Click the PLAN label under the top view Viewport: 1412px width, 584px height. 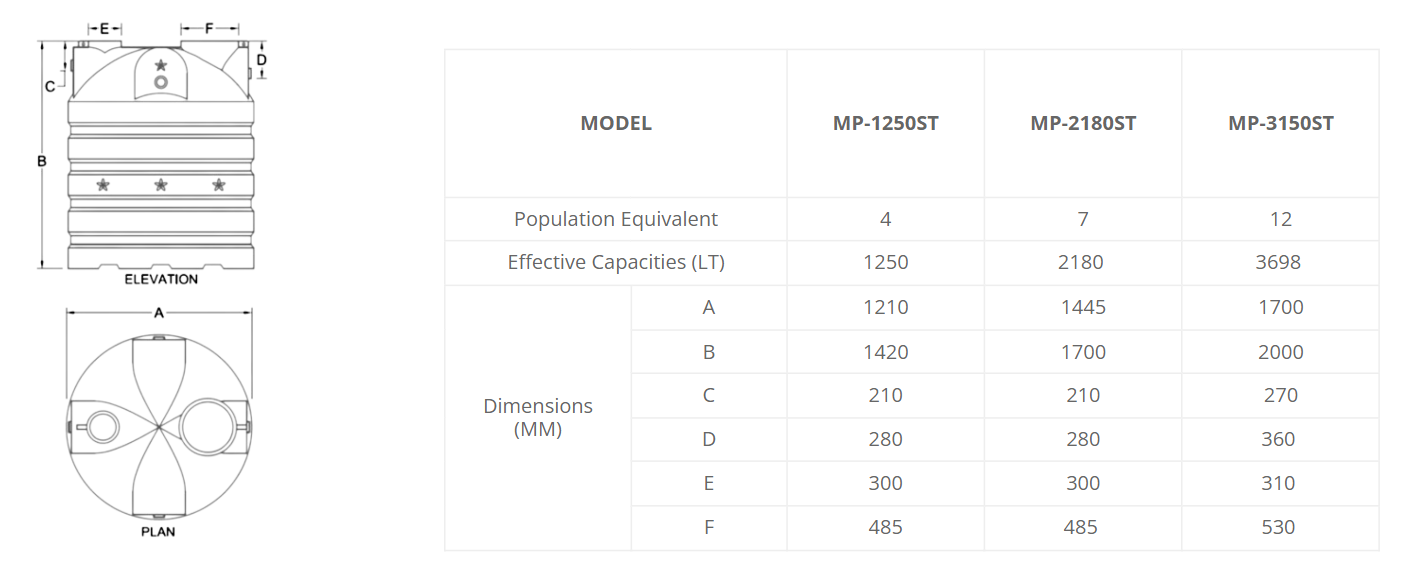click(158, 532)
